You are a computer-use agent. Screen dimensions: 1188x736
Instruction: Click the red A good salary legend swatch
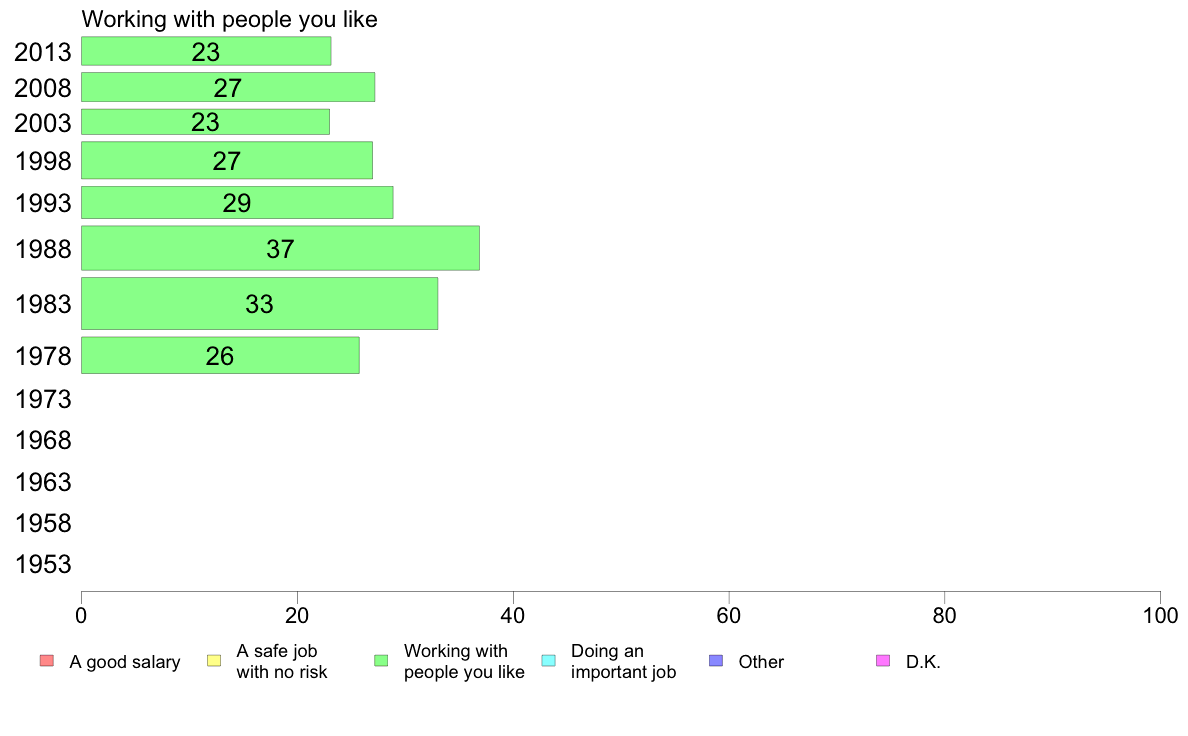coord(46,661)
